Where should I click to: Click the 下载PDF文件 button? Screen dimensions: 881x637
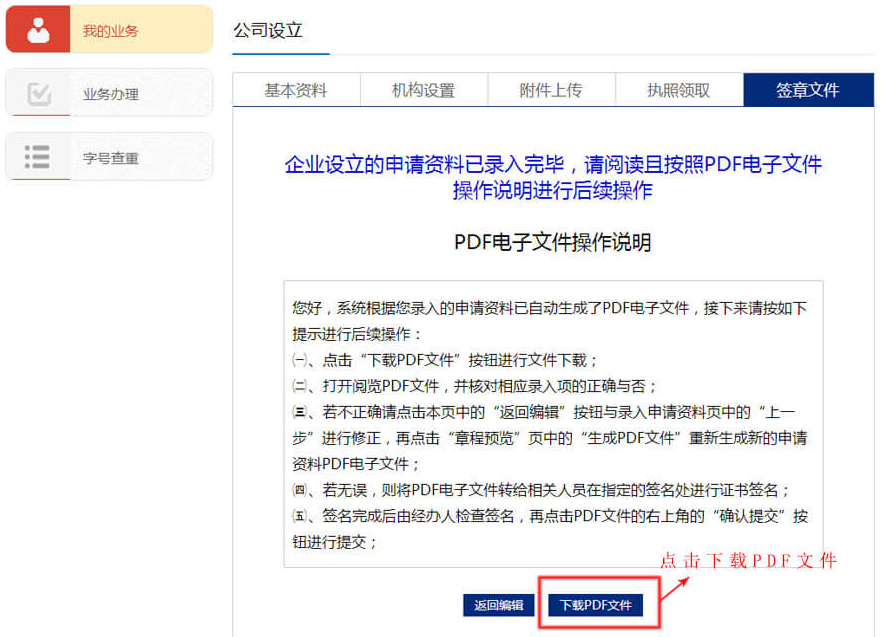click(x=597, y=604)
